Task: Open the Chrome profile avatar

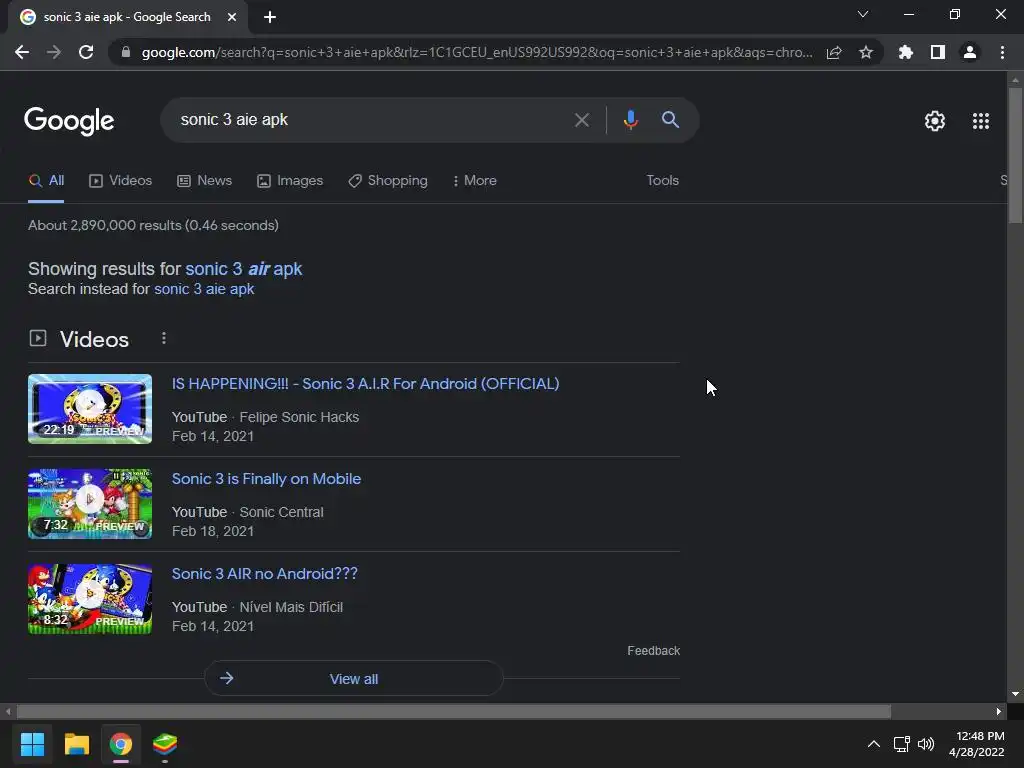Action: pos(970,52)
